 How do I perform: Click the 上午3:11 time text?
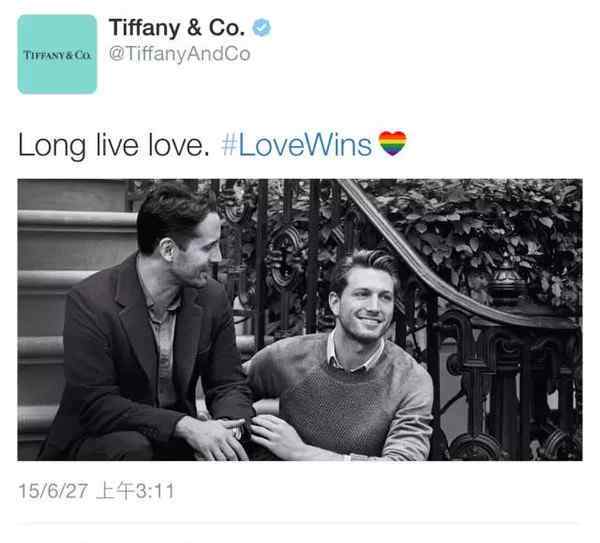(x=136, y=491)
